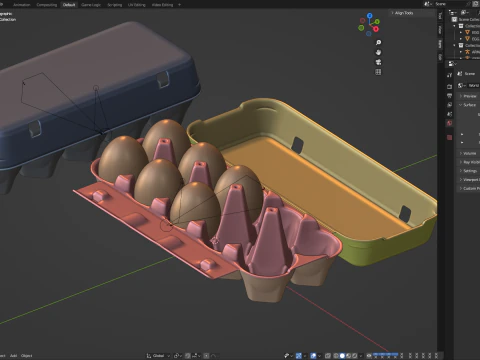Open the Video Editing workspace tab
Screen dimensions: 480x360
162,5
